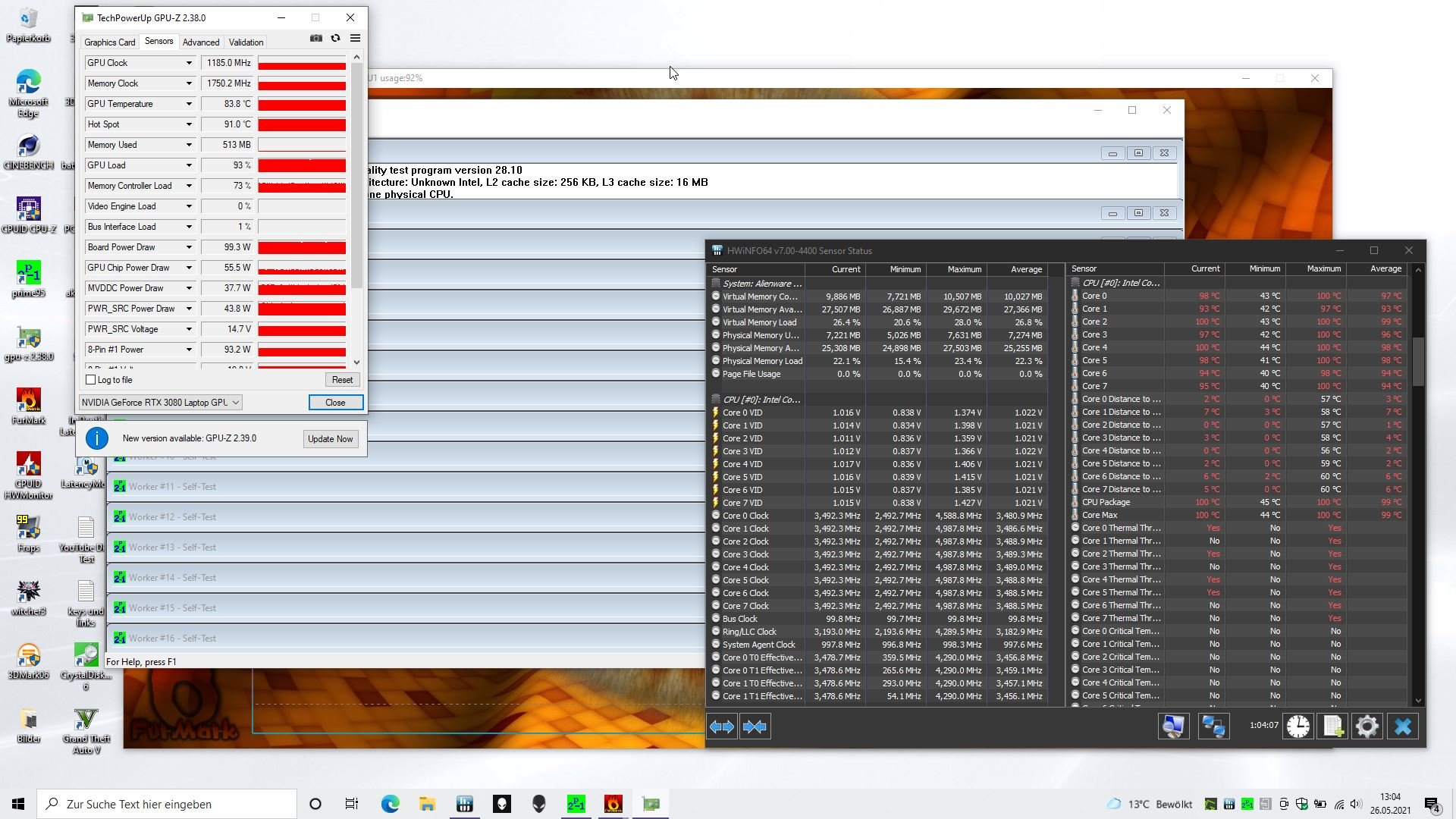This screenshot has width=1456, height=819.
Task: Take a GPU-Z screenshot with the camera icon
Action: (x=316, y=38)
